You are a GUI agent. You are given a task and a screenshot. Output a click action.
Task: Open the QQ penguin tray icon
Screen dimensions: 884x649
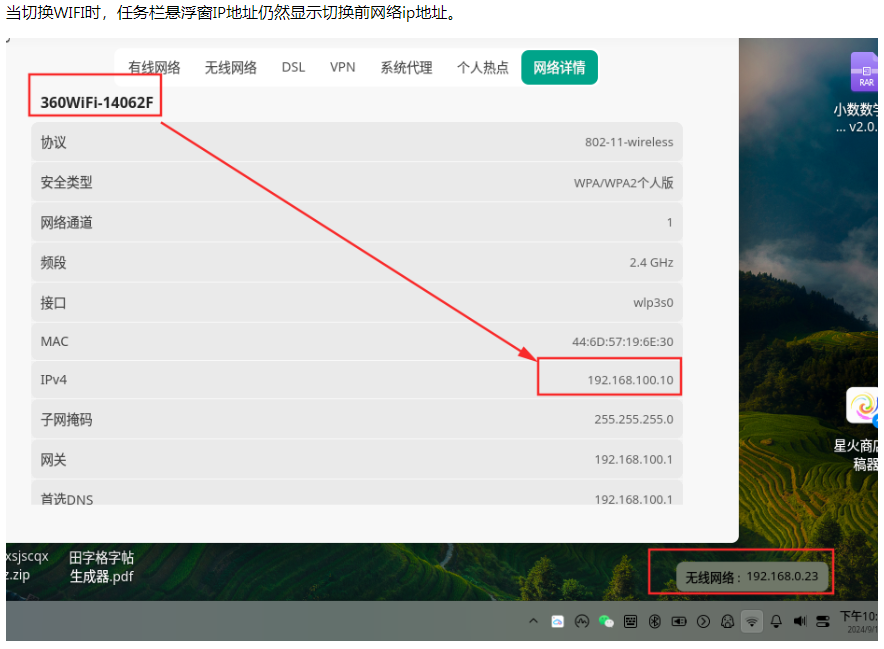tap(728, 621)
